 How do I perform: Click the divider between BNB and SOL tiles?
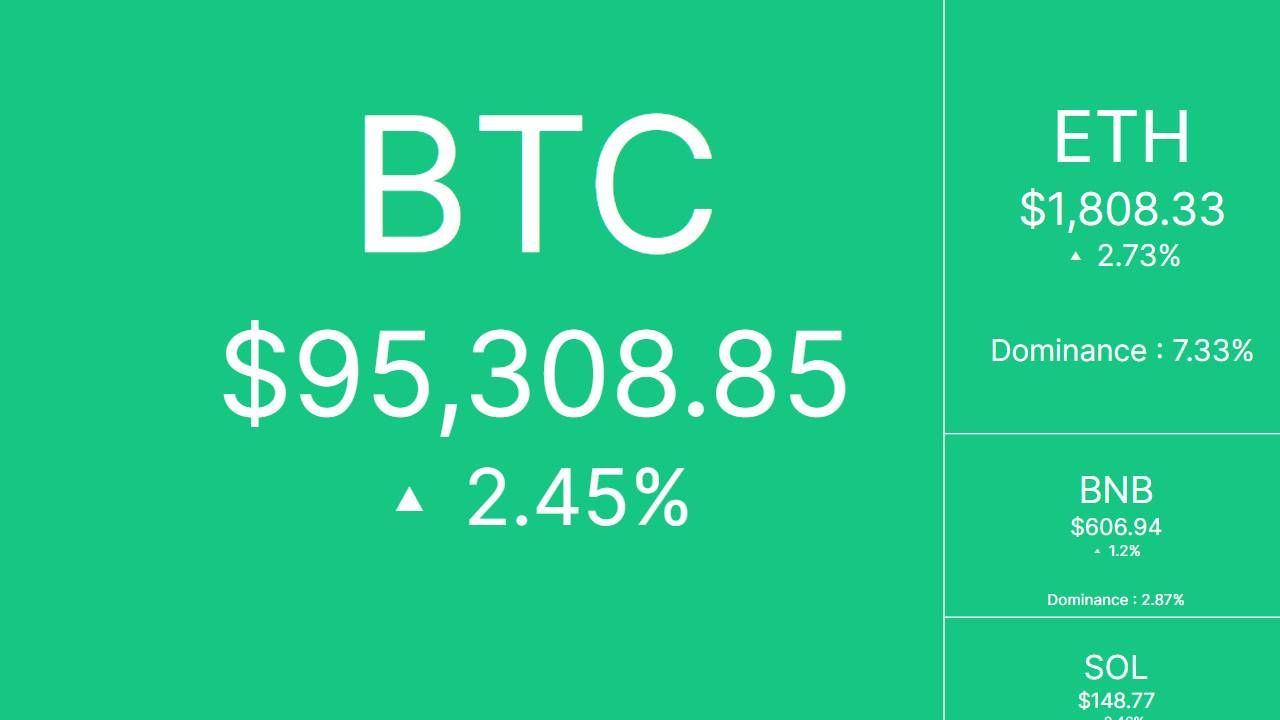(1112, 617)
